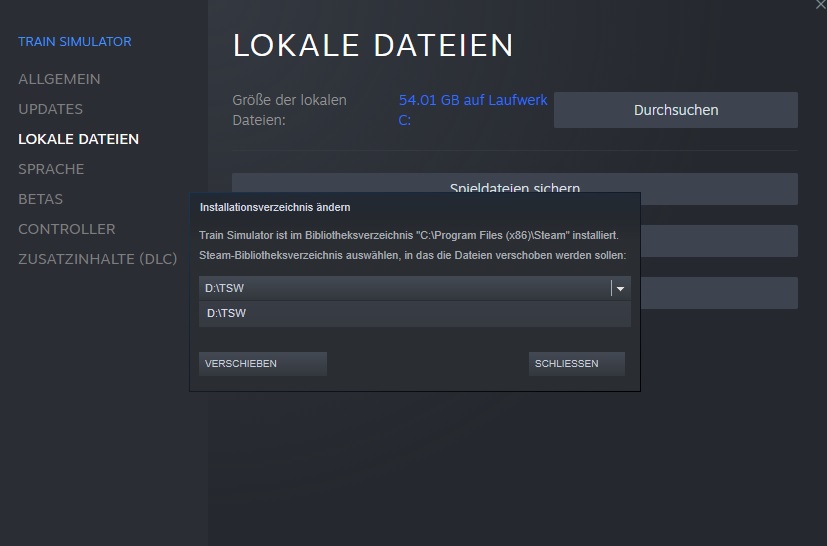Choose the D:\TSW entry in dropdown list
This screenshot has width=827, height=546.
415,313
